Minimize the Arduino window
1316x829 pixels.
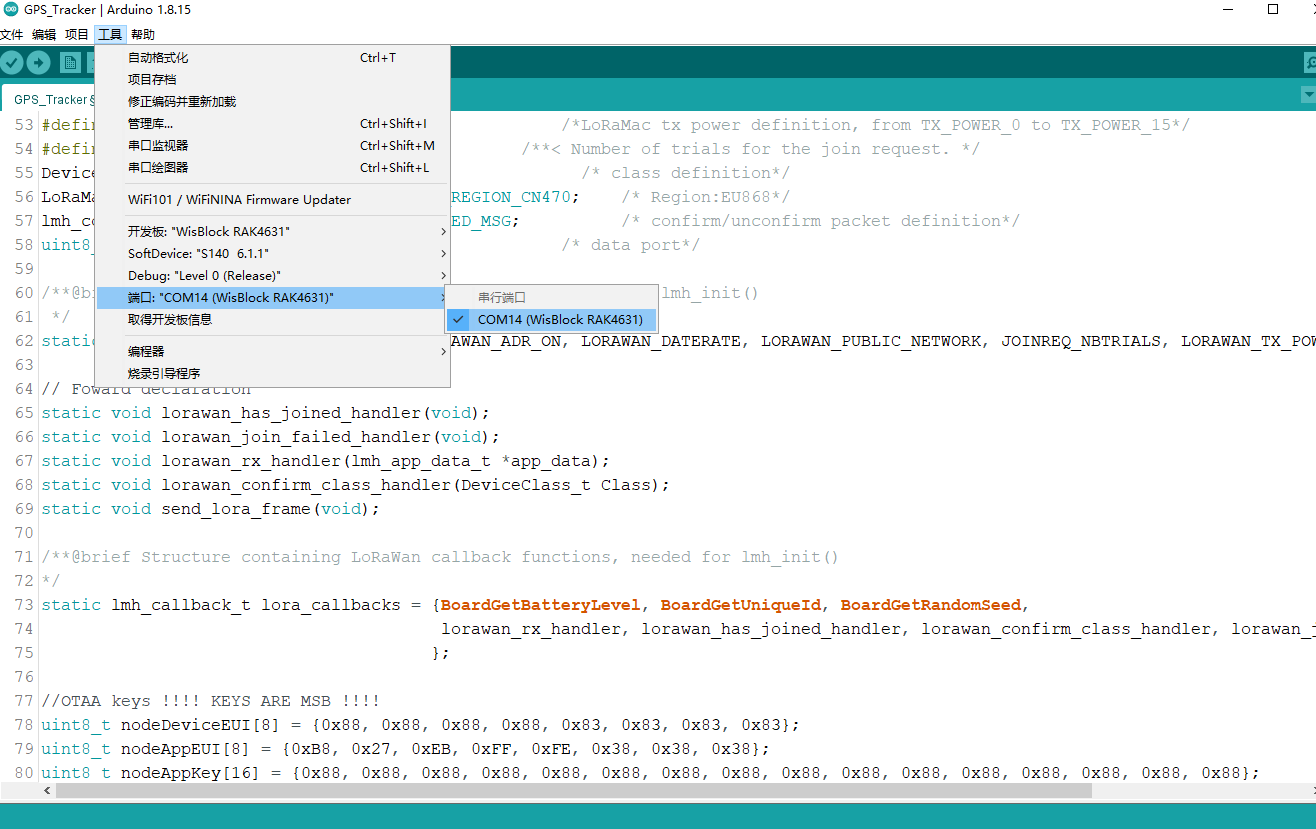coord(1228,10)
